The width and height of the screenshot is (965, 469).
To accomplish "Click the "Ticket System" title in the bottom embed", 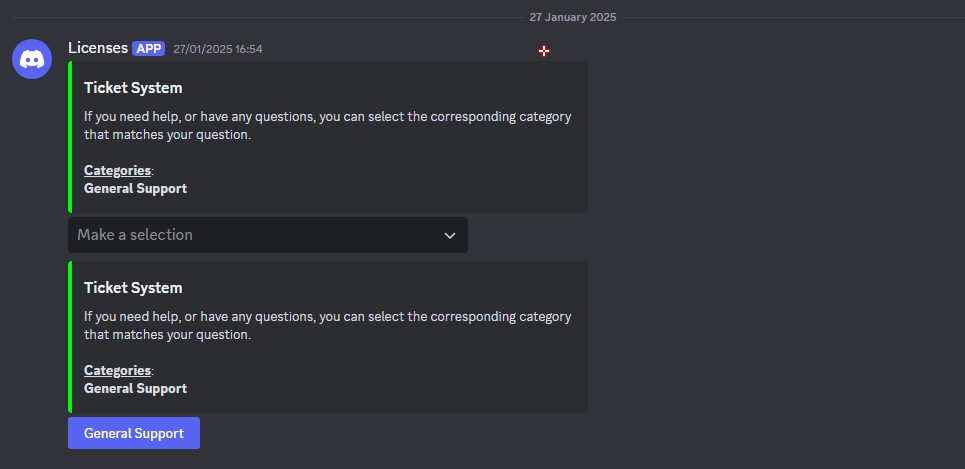I will tap(133, 288).
